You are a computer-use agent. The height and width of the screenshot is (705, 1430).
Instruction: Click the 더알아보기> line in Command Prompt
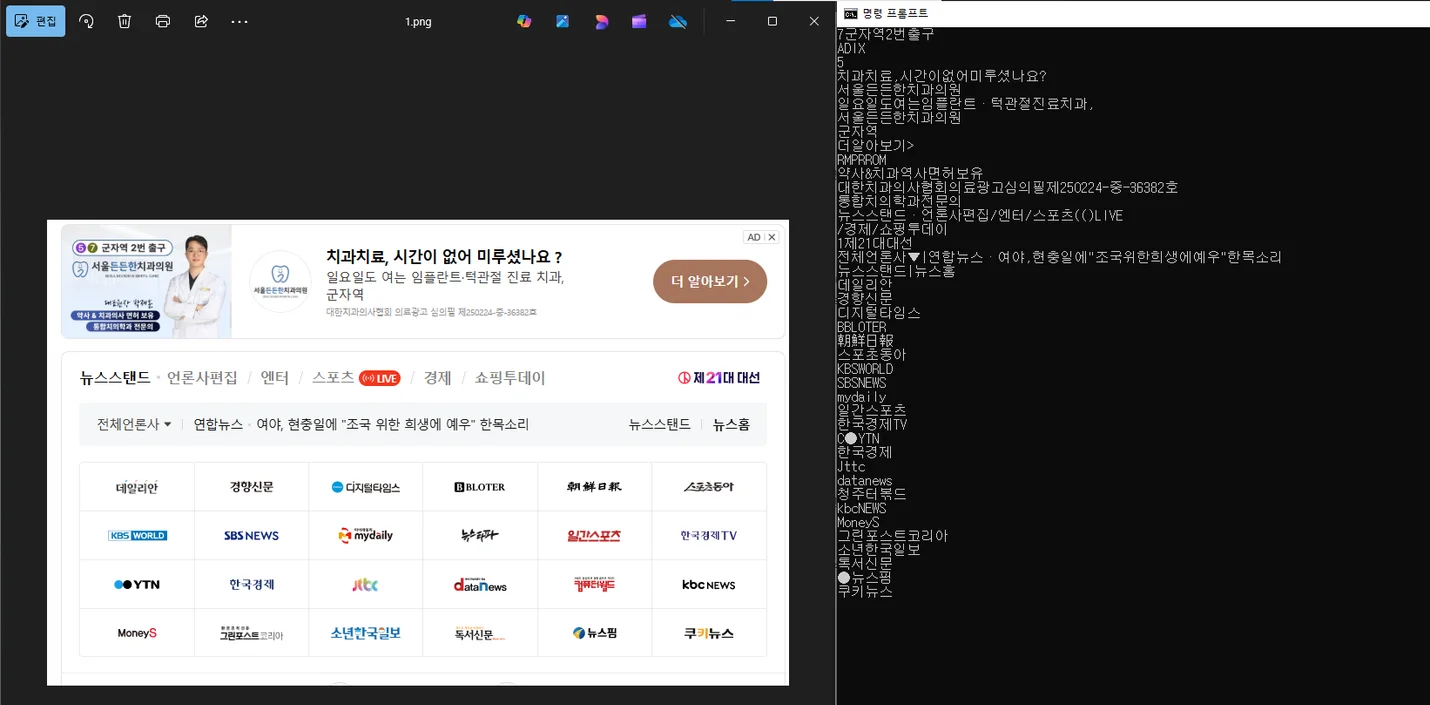point(876,146)
